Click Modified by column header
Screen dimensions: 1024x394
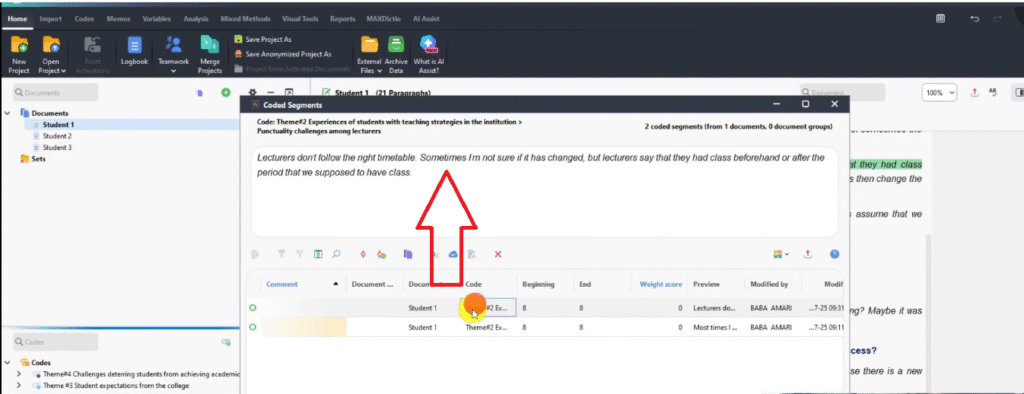(770, 284)
